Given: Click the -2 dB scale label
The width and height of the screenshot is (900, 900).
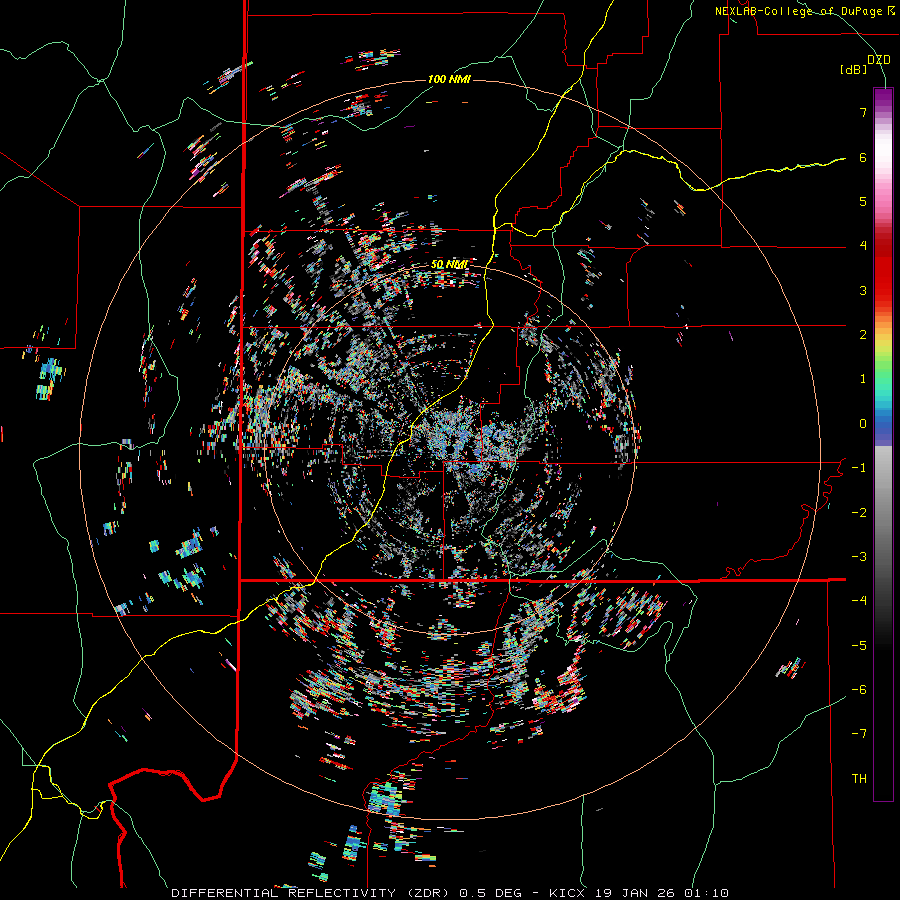Looking at the screenshot, I should tap(859, 513).
